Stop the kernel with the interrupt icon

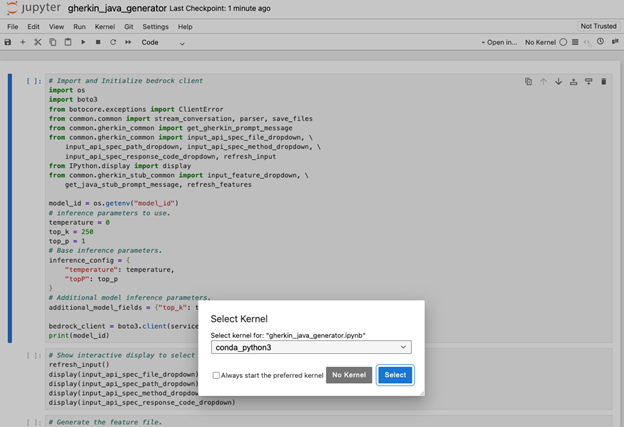click(x=98, y=43)
